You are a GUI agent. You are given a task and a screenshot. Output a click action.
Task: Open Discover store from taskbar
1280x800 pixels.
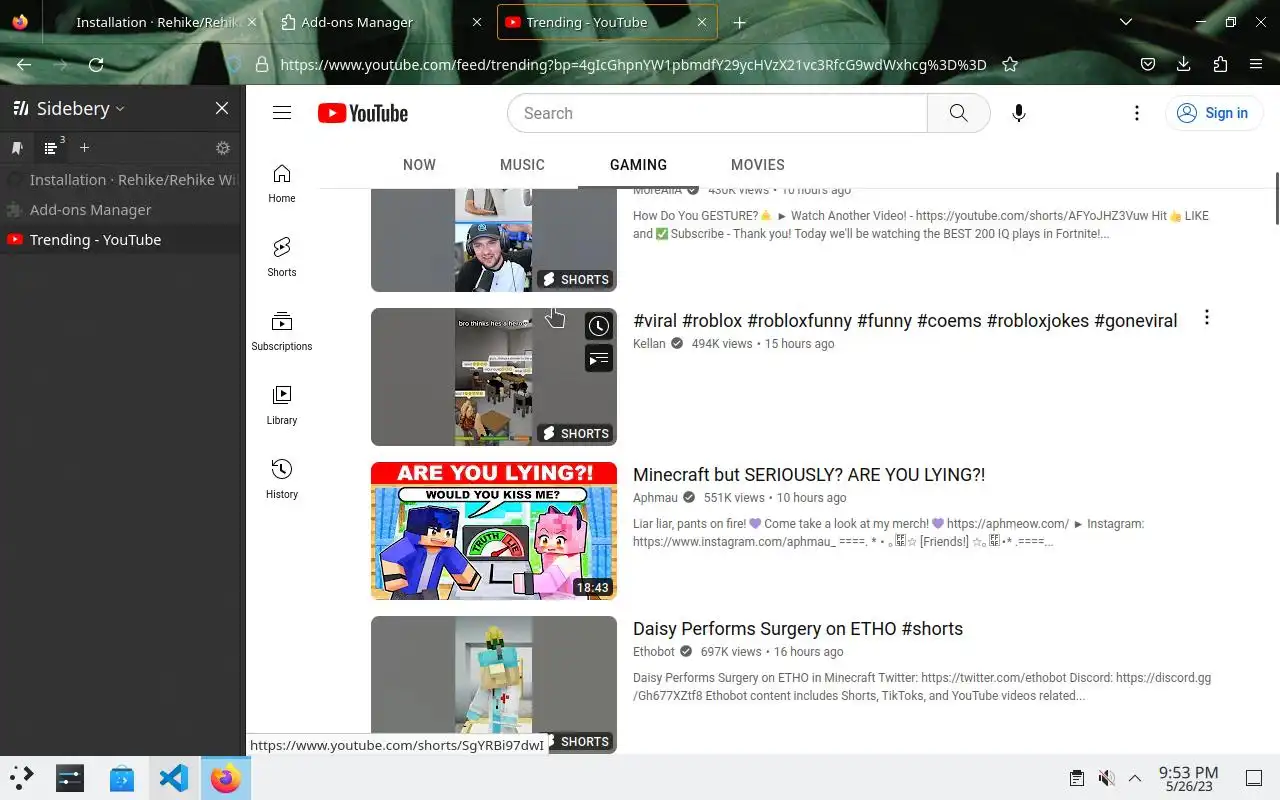[x=121, y=778]
